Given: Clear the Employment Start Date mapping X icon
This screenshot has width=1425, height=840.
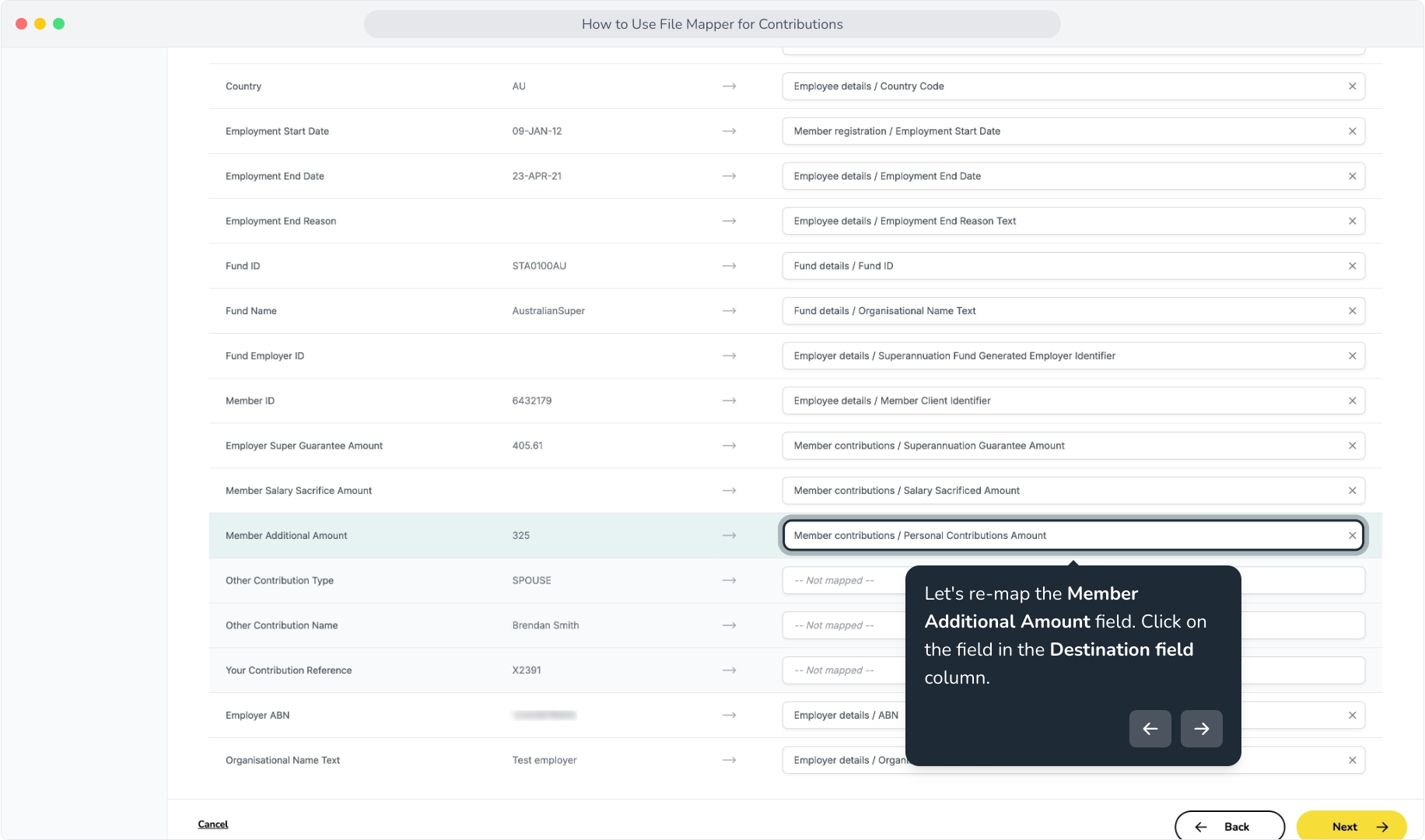Looking at the screenshot, I should pos(1352,131).
